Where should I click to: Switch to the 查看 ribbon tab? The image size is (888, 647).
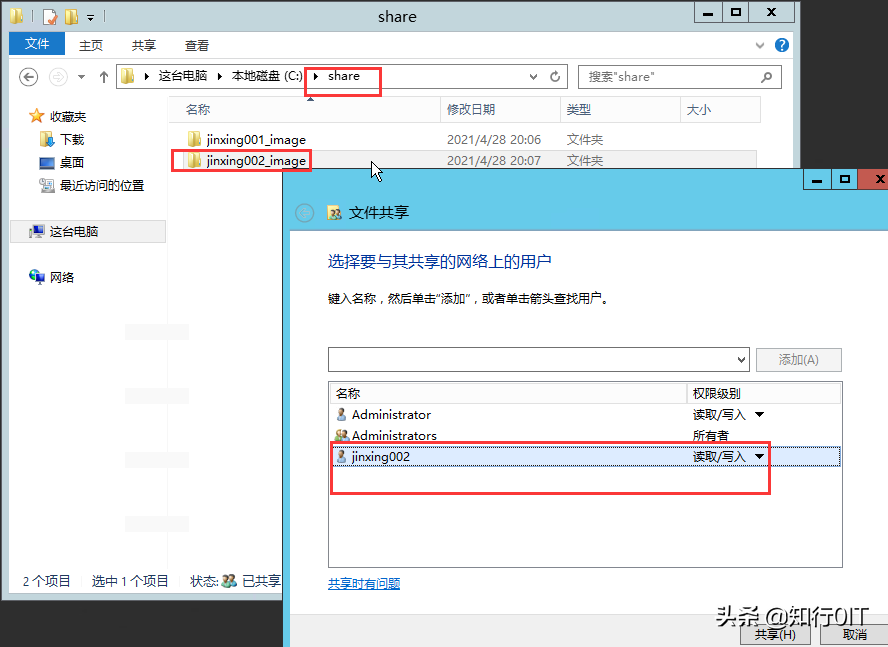tap(196, 44)
